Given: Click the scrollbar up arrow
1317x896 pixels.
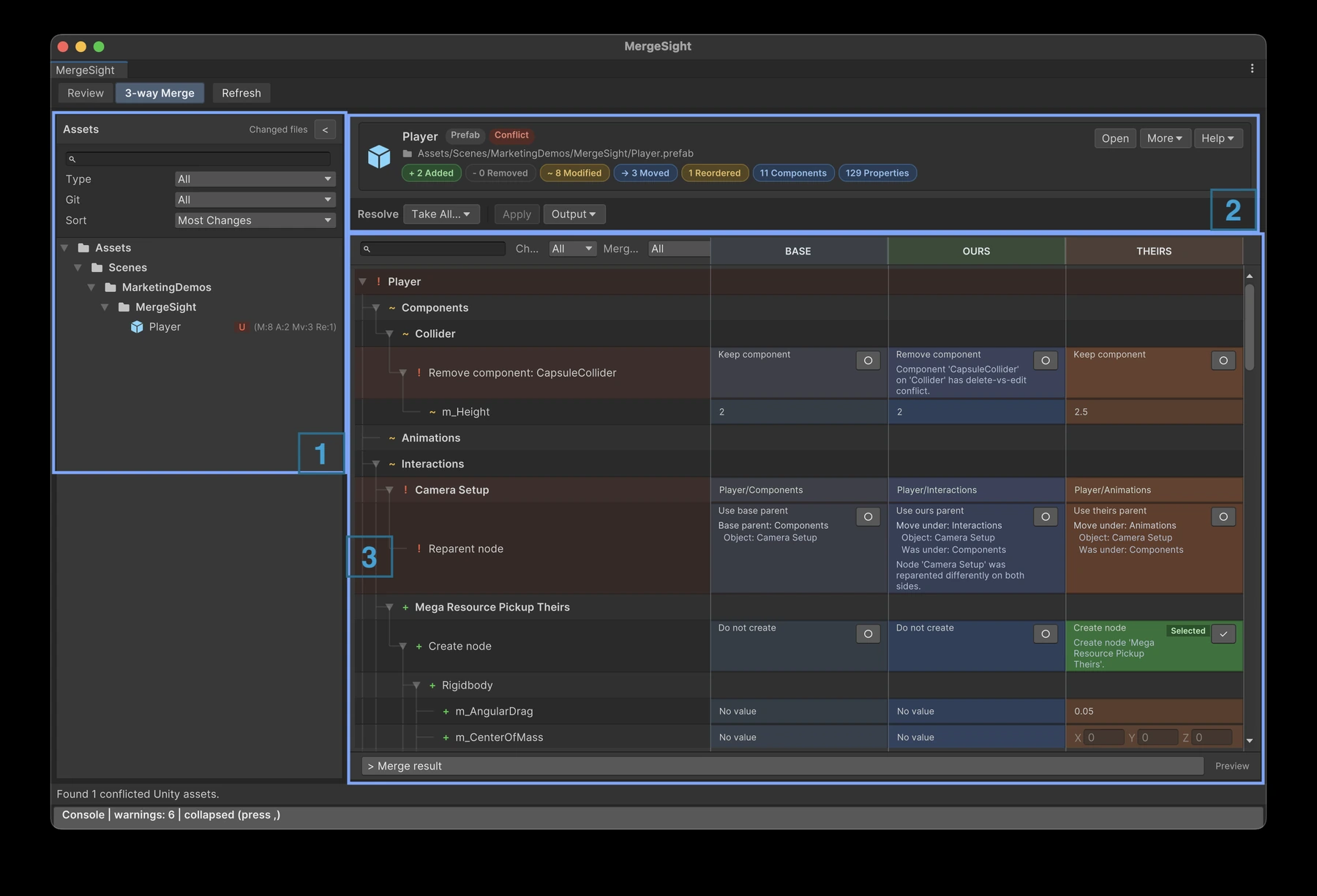Looking at the screenshot, I should [1250, 276].
